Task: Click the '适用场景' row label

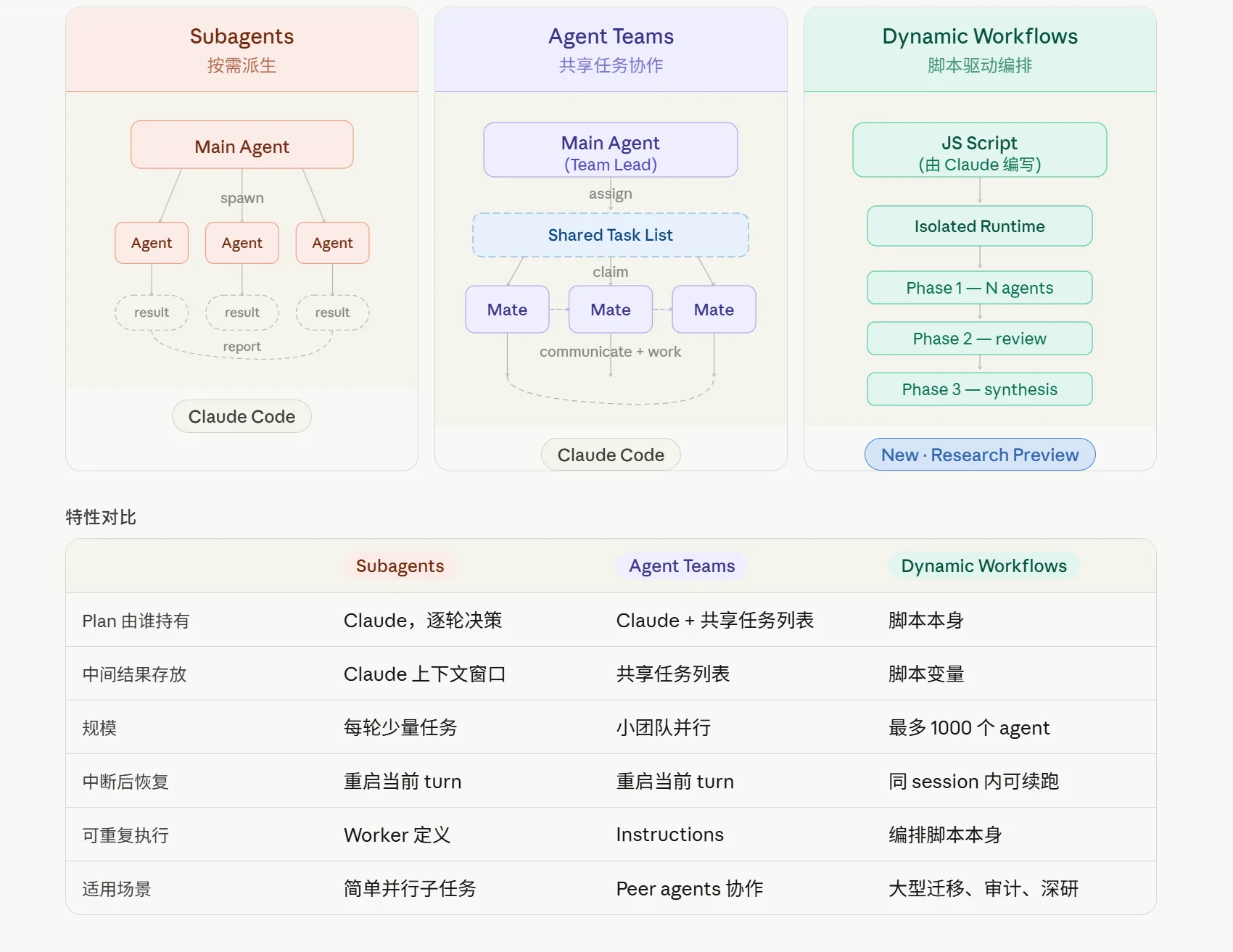Action: (x=117, y=889)
